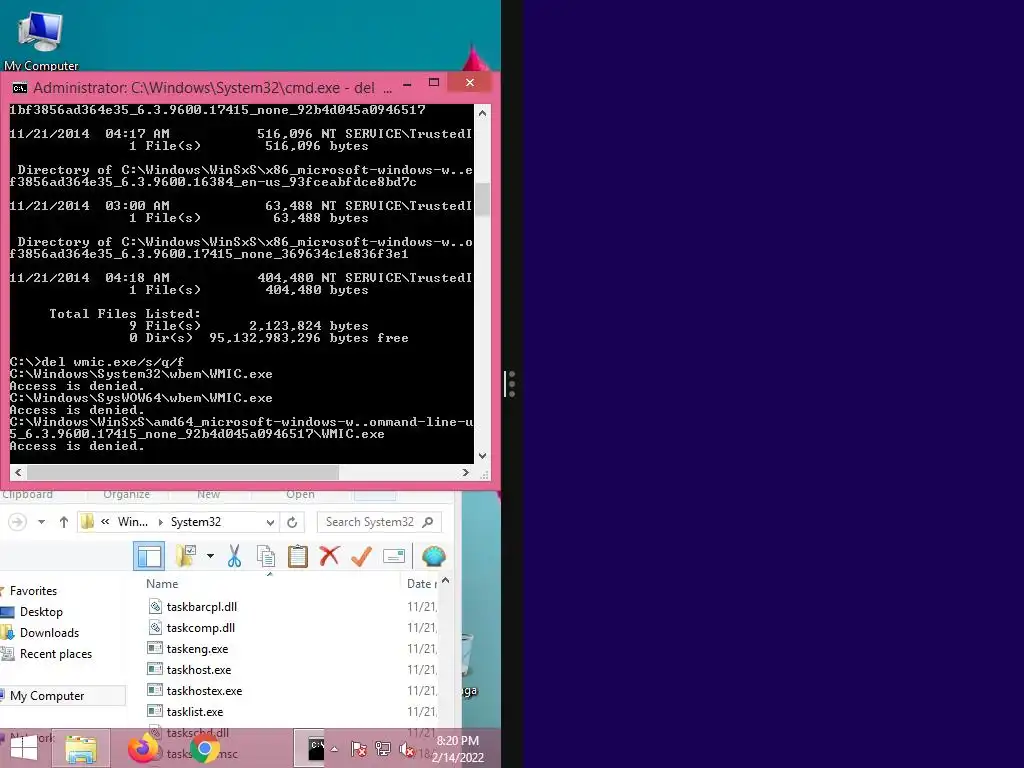Screen dimensions: 1024x768
Task: Expand the breadcrumb arrow before System32
Action: 160,522
